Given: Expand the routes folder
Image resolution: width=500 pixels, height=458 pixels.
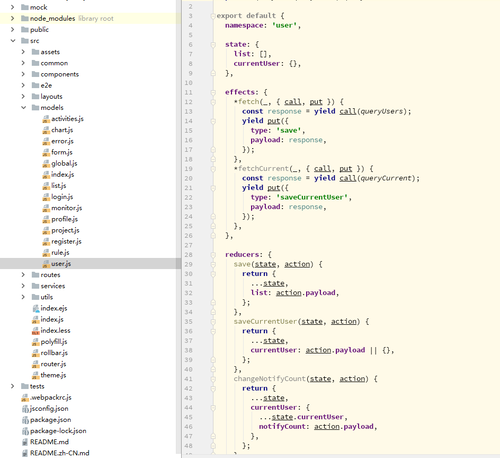Looking at the screenshot, I should tap(23, 275).
